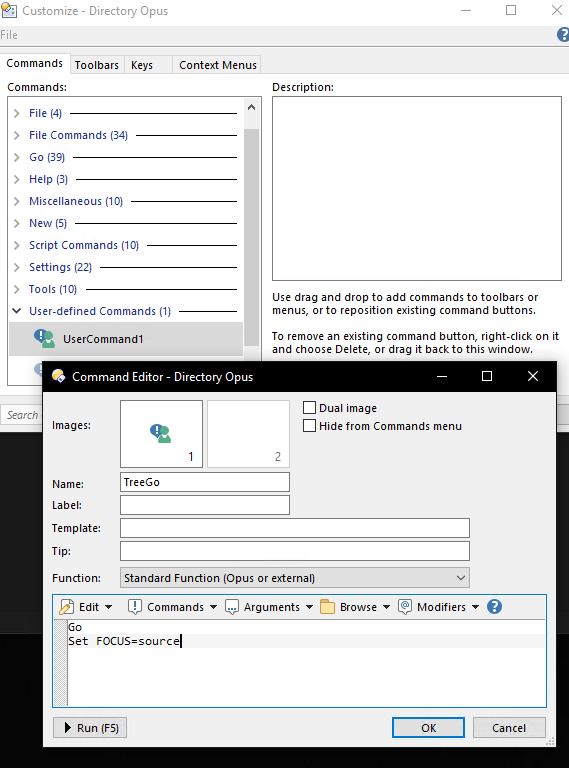The image size is (569, 768).
Task: Click the OK button
Action: point(428,728)
